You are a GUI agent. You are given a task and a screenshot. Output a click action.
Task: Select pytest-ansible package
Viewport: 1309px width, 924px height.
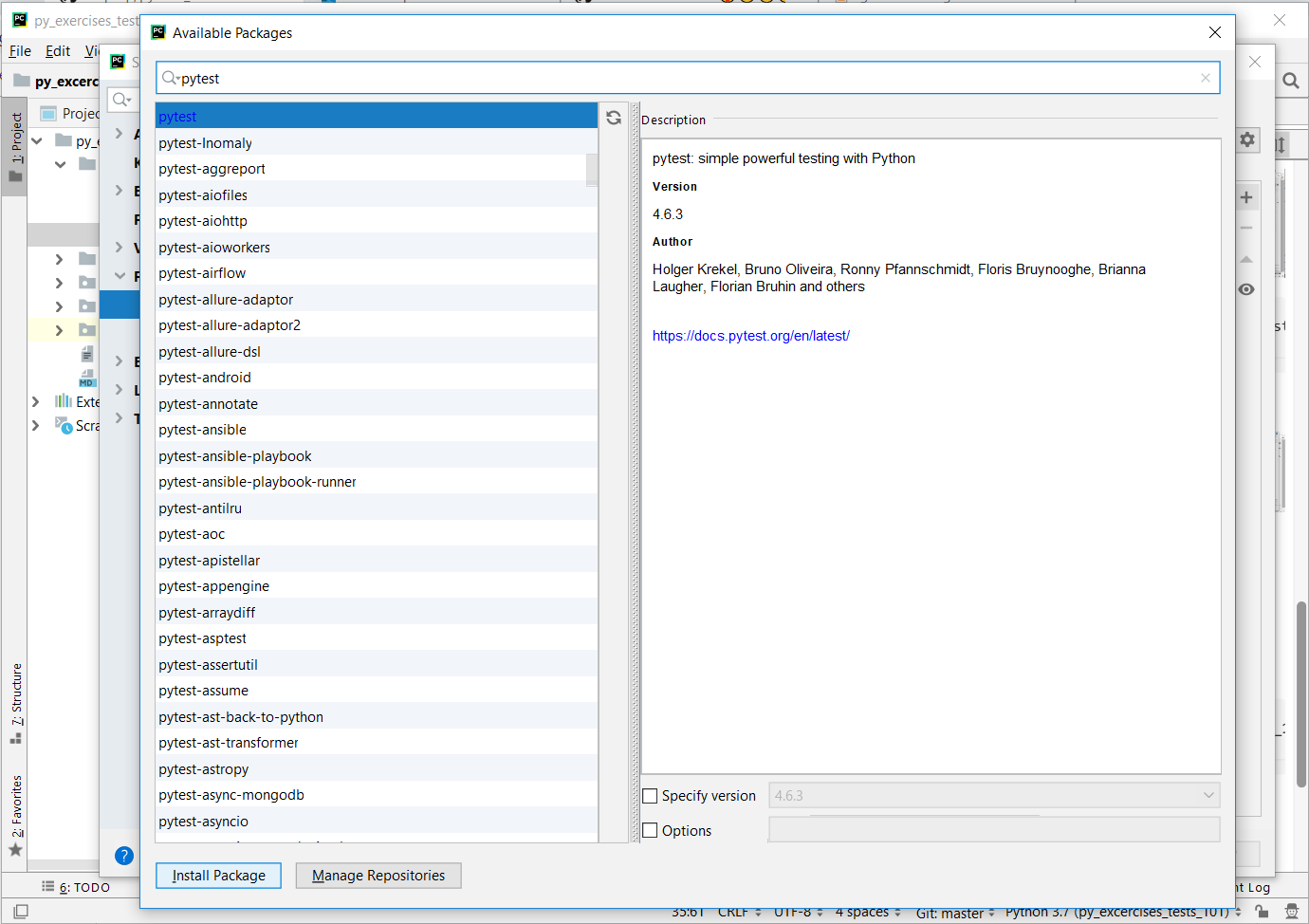[x=377, y=430]
